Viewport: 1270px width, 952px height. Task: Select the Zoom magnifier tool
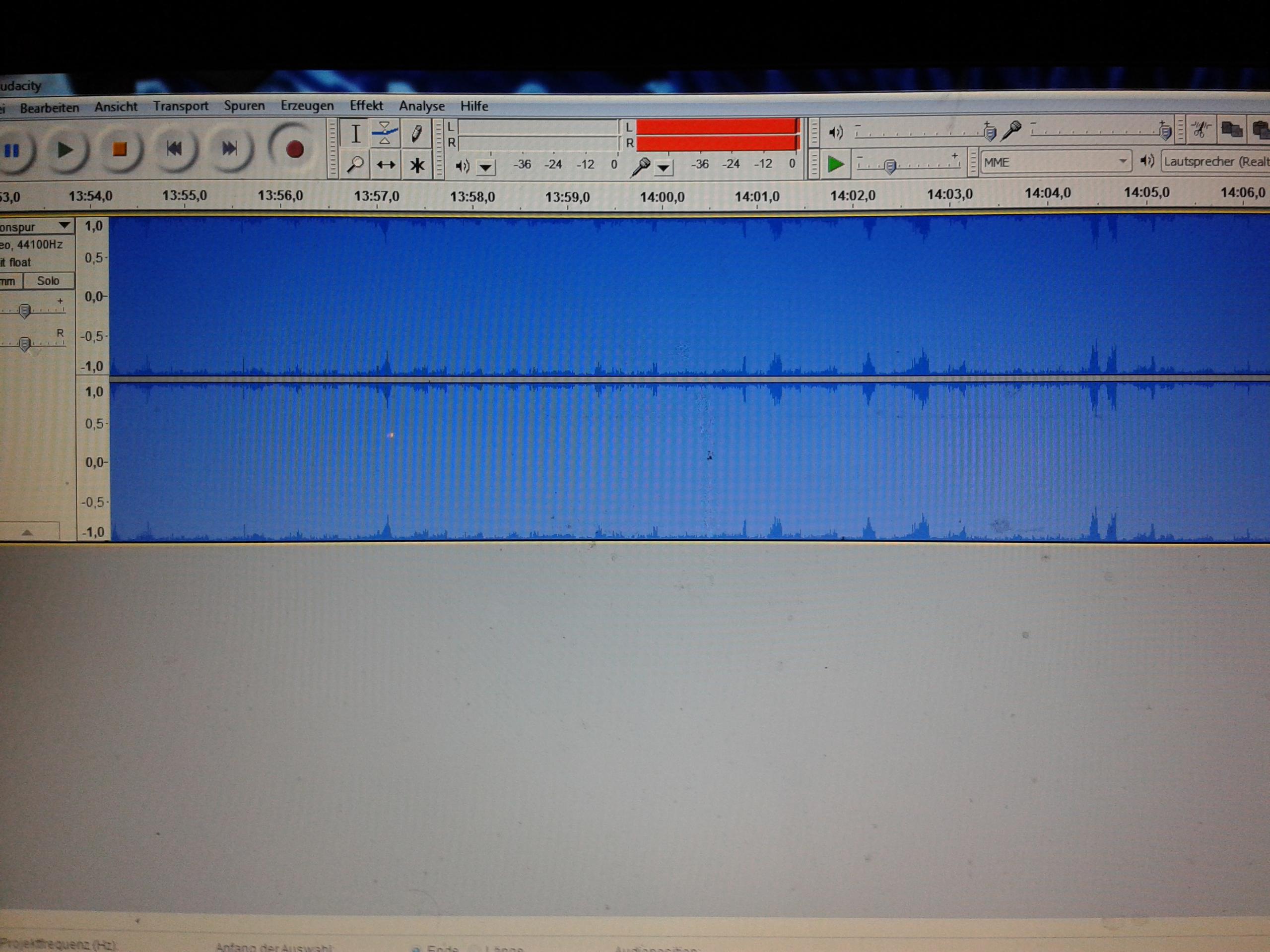point(355,165)
